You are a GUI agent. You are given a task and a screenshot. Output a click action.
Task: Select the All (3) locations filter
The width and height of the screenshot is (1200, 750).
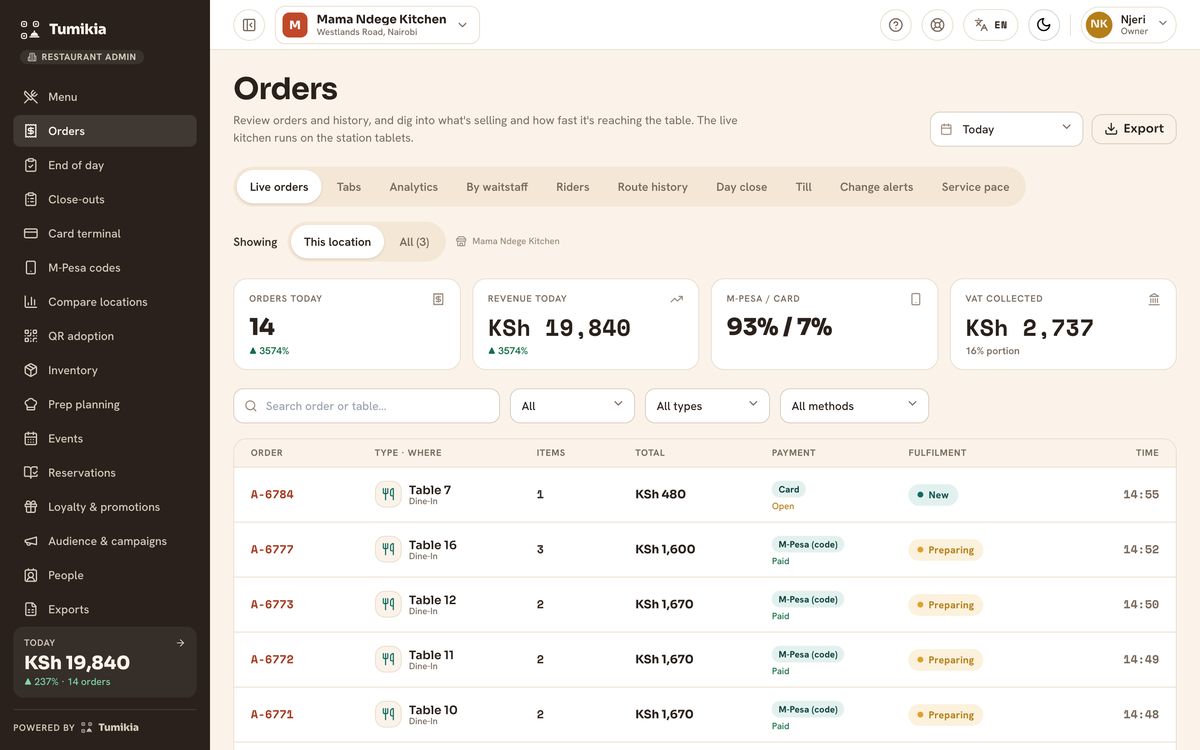(x=414, y=242)
